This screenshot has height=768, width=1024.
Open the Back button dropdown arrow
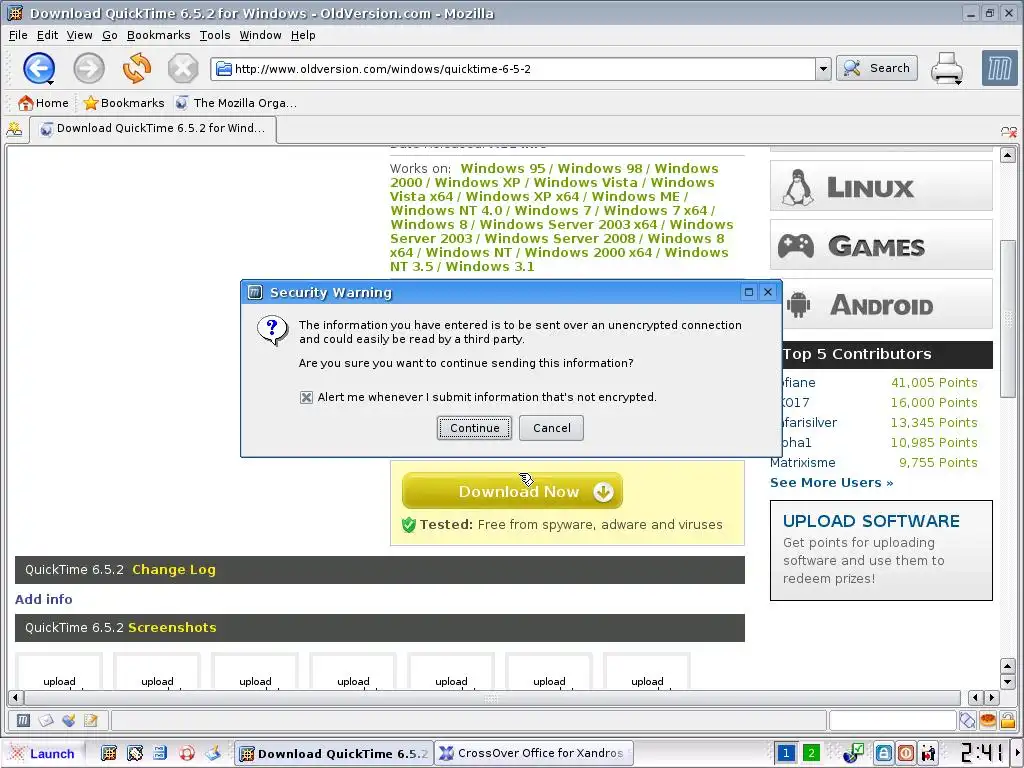click(x=50, y=83)
